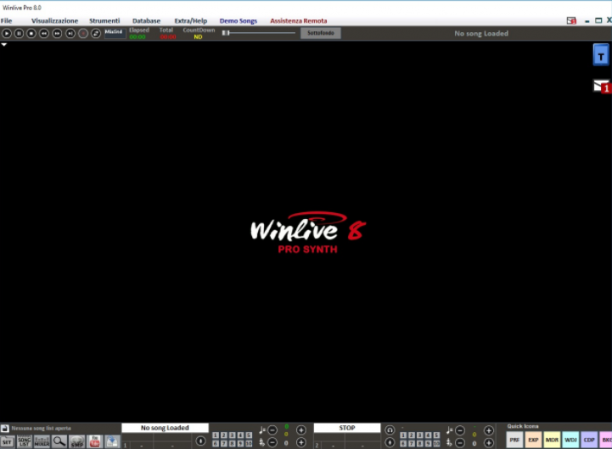Open the Extra/Help menu
Screen dimensions: 612x449
190,21
